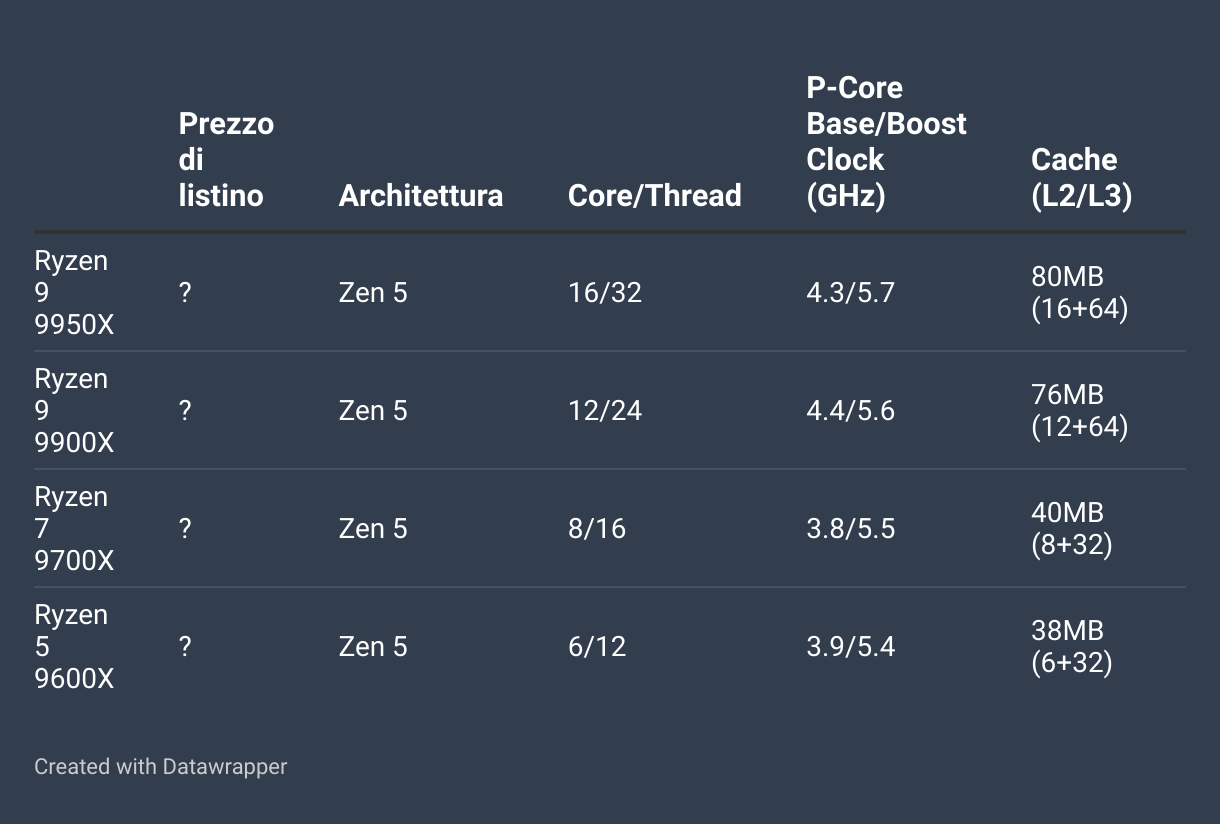Screen dimensions: 1220x824
Task: Click the 80MB (16+64) cache cell
Action: (1080, 293)
